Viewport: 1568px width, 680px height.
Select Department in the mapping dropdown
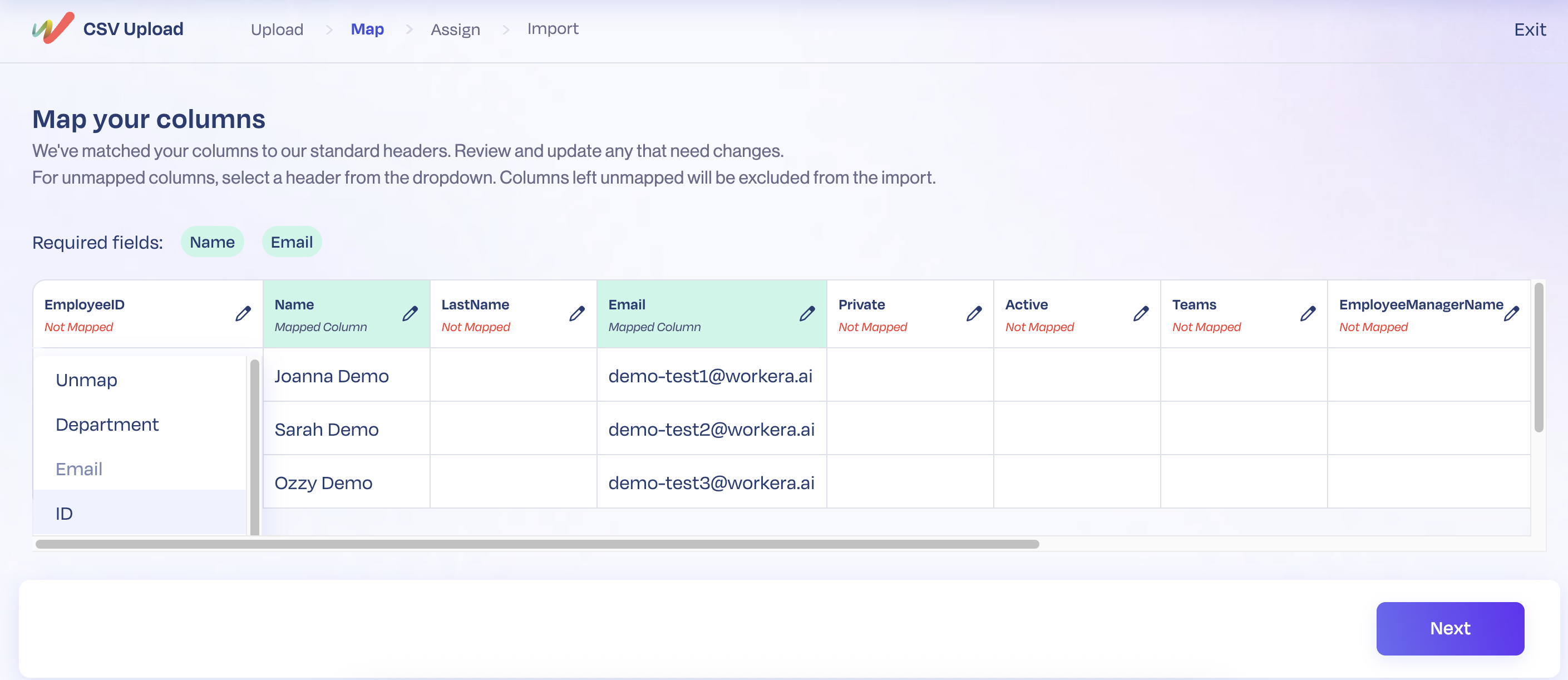click(107, 425)
